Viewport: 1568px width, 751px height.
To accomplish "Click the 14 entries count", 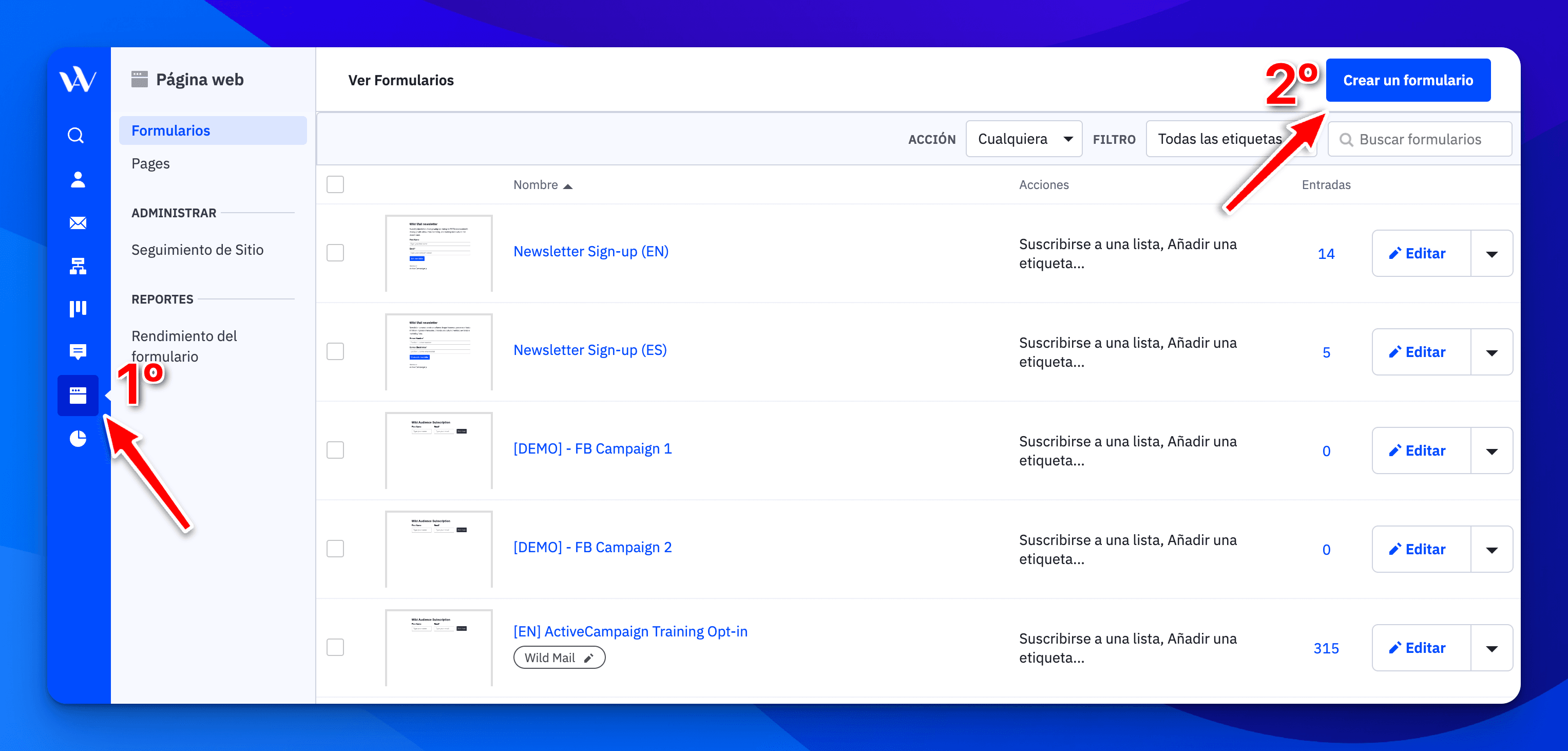I will click(1326, 253).
